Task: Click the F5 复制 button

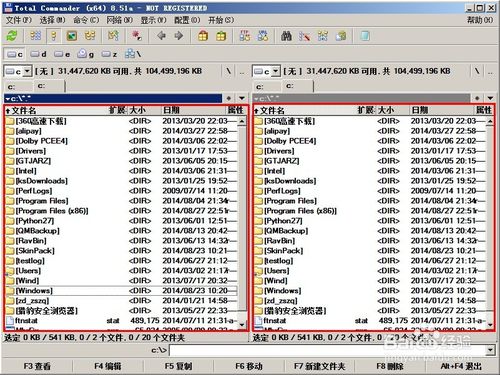Action: click(178, 366)
